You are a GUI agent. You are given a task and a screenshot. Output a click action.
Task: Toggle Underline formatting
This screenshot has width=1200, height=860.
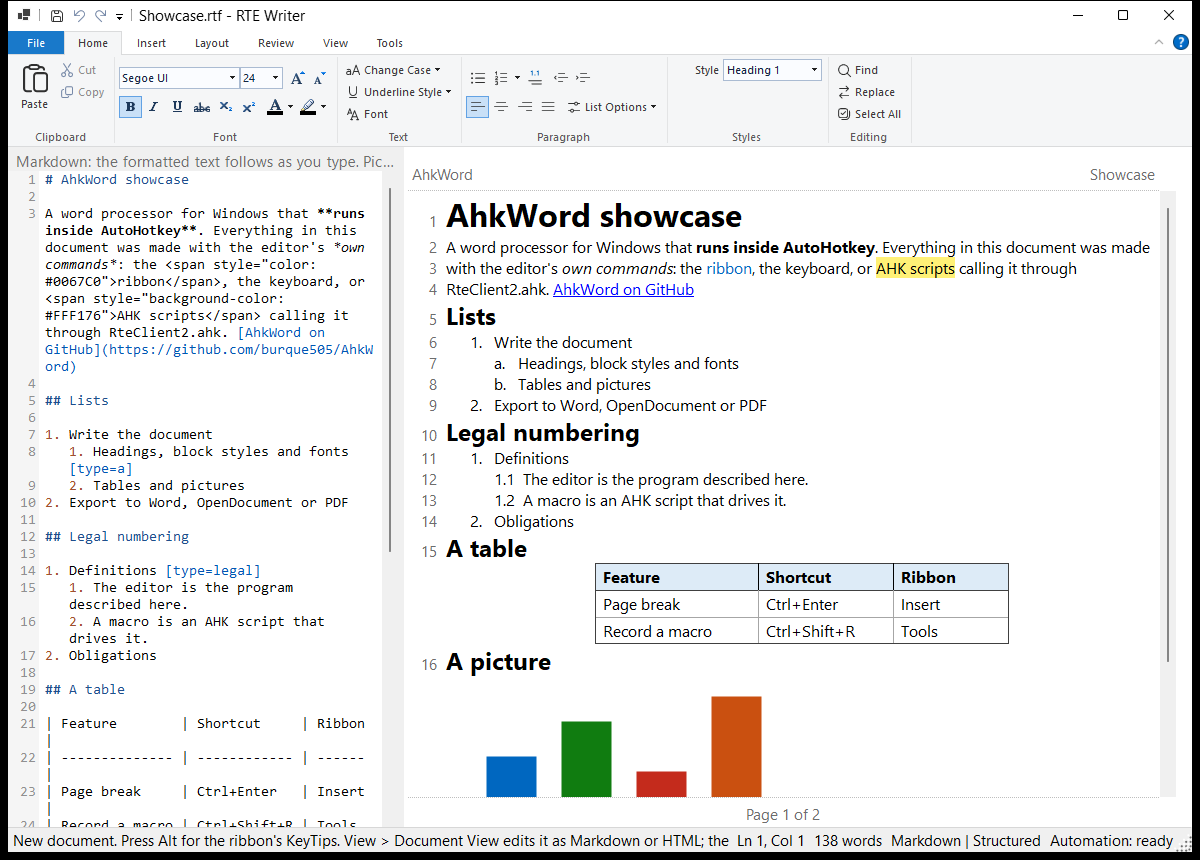click(x=177, y=107)
